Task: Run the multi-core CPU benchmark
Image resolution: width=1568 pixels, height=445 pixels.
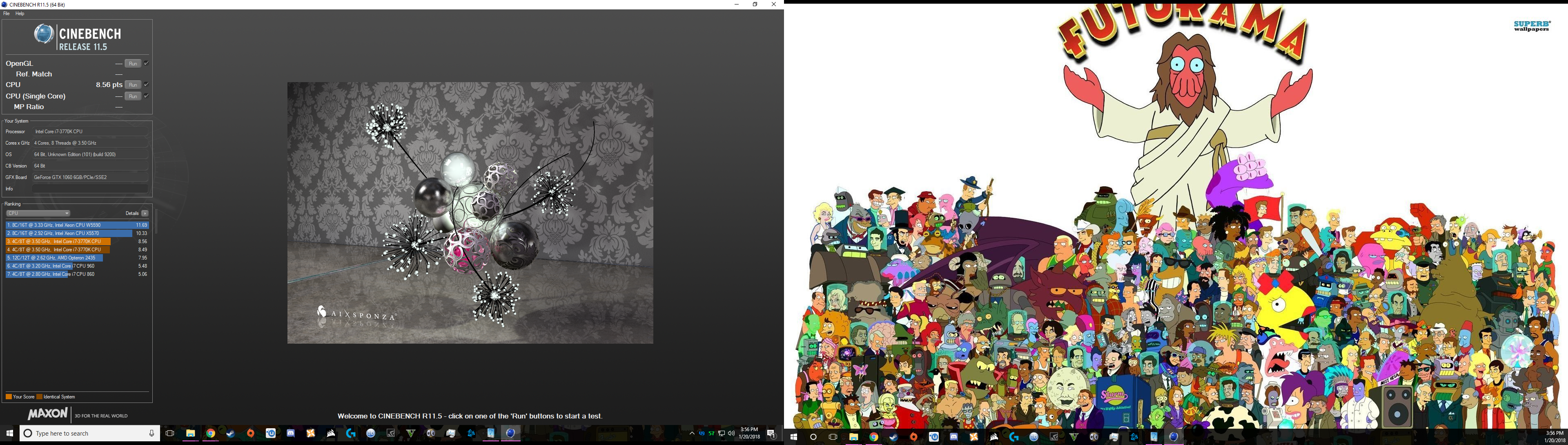Action: click(133, 85)
